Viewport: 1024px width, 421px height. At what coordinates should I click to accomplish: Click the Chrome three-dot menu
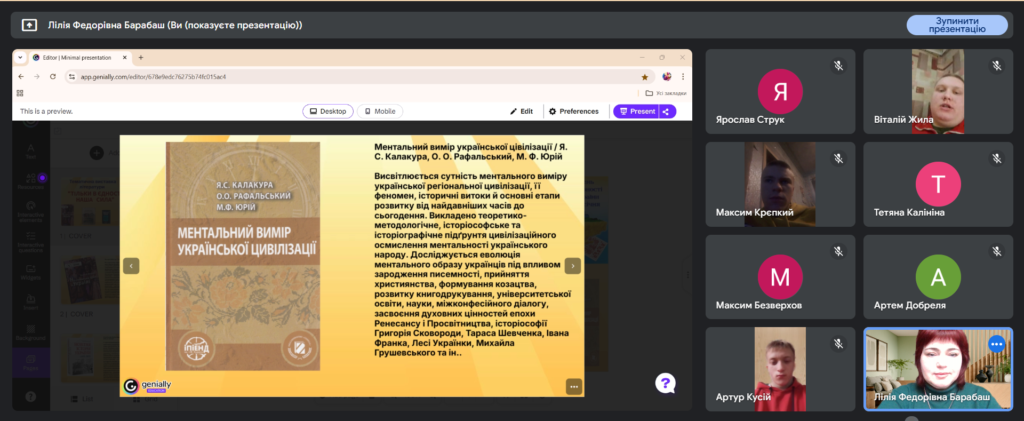683,76
